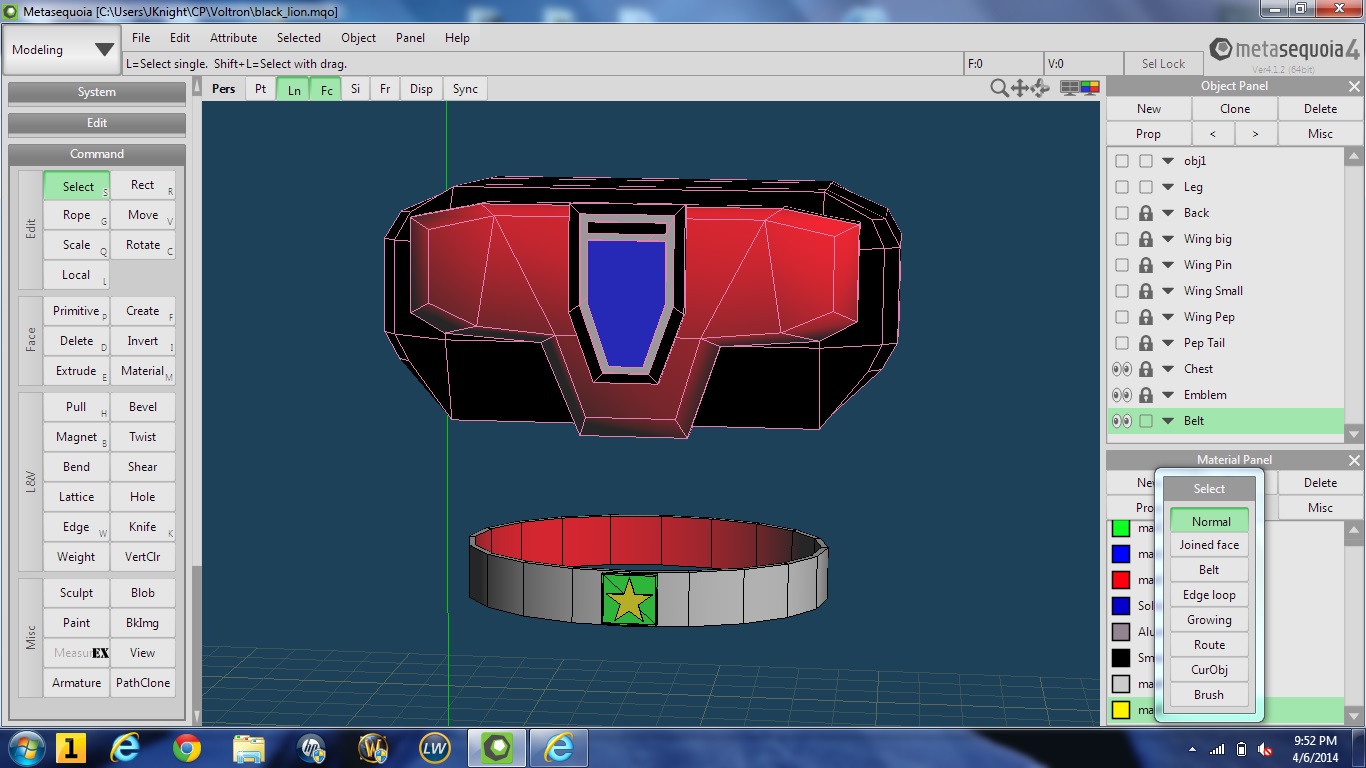Expand the Belt object arrow
The image size is (1366, 768).
[x=1168, y=421]
